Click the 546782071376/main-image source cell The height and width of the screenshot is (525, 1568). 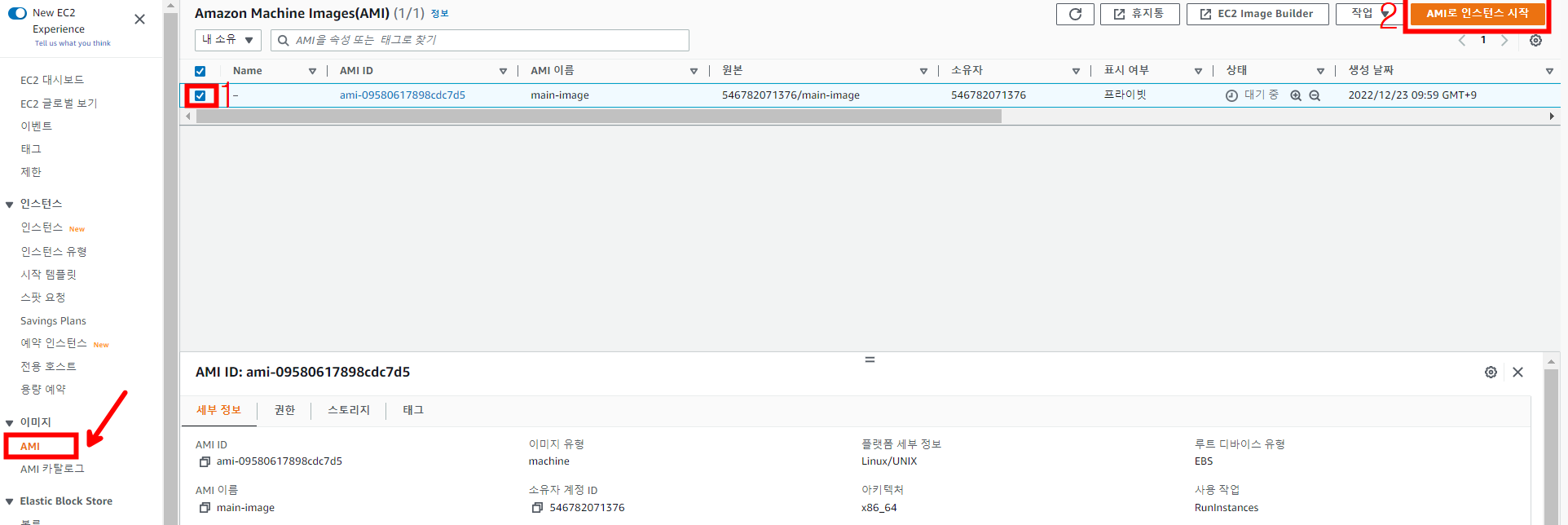pyautogui.click(x=791, y=95)
